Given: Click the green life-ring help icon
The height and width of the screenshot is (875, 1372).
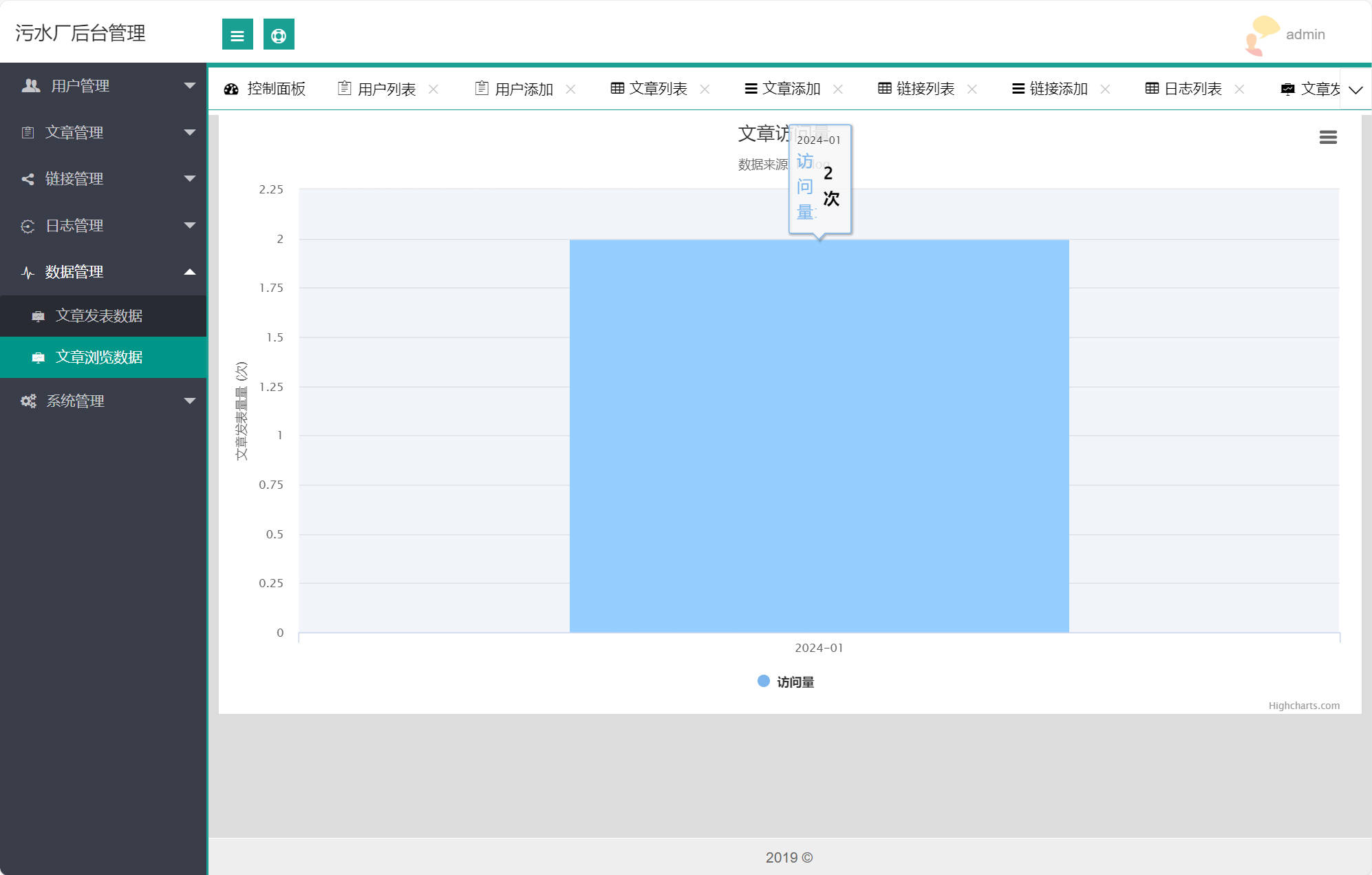Looking at the screenshot, I should (279, 34).
